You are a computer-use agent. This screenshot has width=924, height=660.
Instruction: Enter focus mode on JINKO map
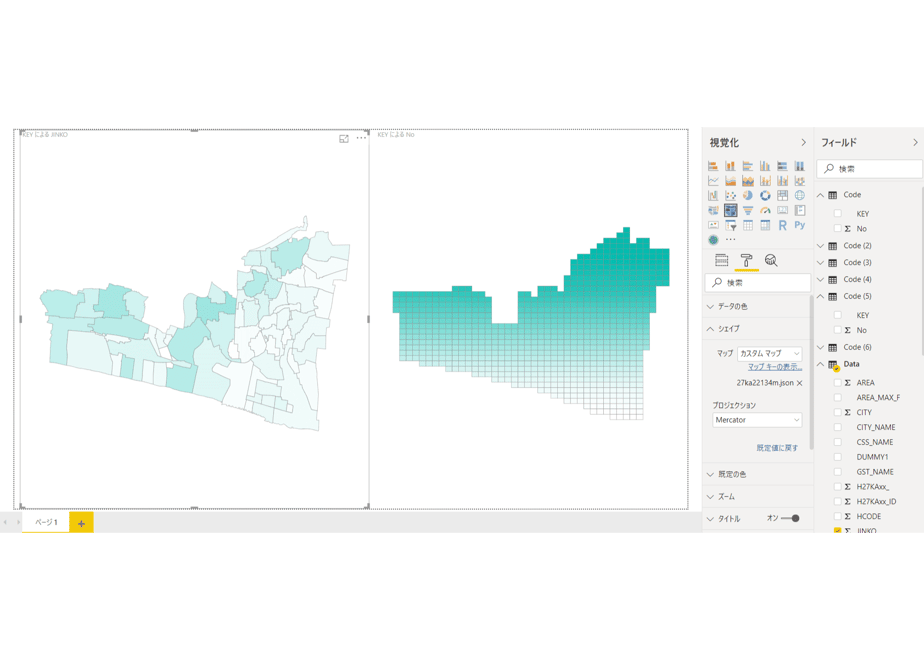click(344, 138)
